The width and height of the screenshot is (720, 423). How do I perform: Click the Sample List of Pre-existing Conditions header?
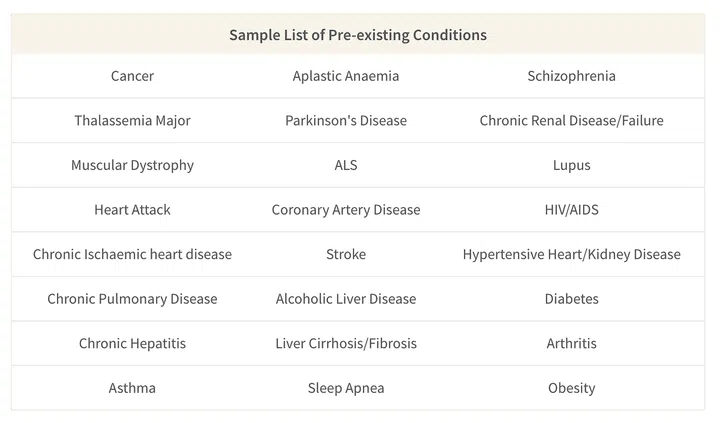coord(358,35)
